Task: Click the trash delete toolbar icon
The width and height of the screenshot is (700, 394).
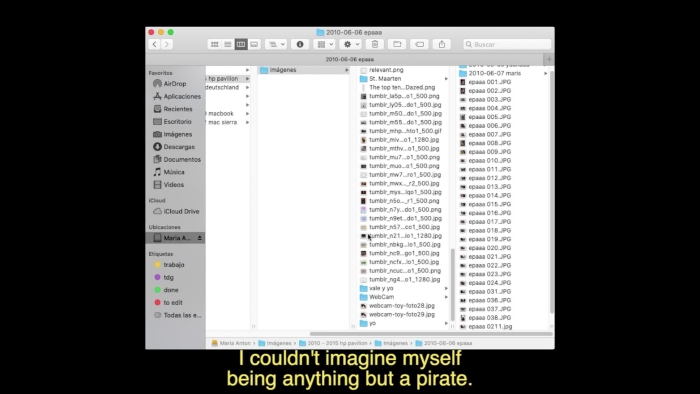Action: (x=375, y=44)
